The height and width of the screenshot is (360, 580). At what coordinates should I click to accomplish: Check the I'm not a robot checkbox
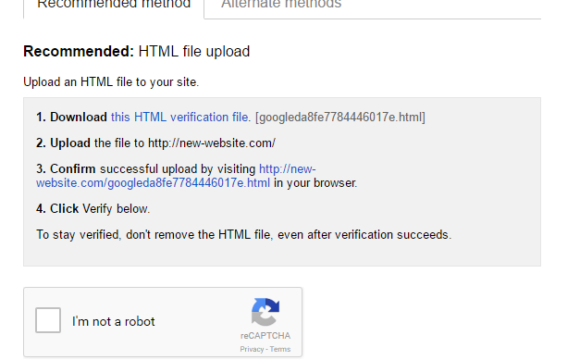click(x=48, y=320)
